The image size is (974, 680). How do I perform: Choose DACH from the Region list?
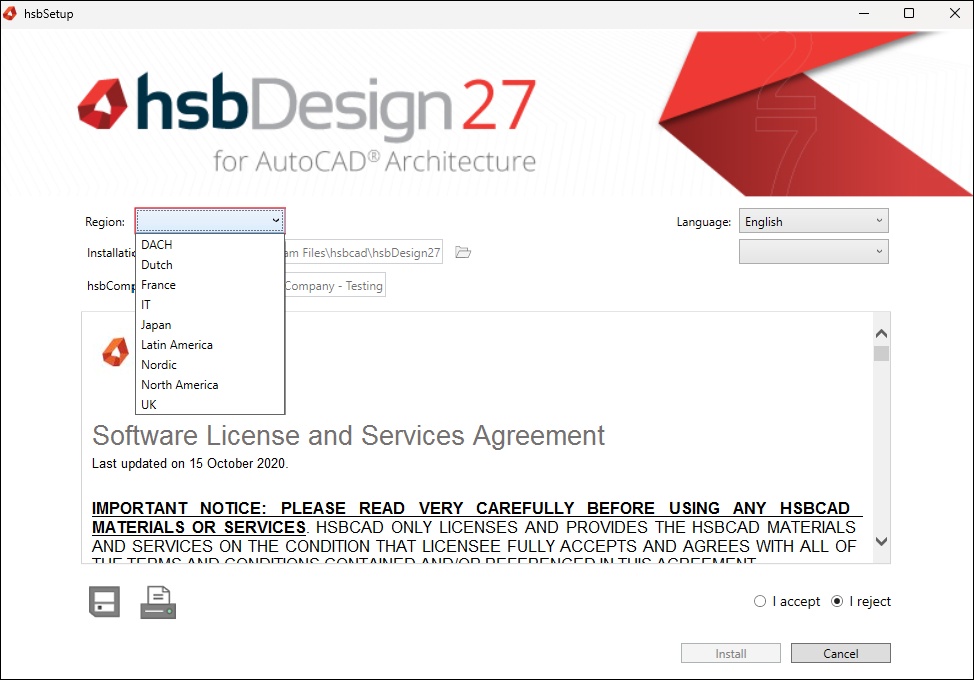click(x=210, y=245)
